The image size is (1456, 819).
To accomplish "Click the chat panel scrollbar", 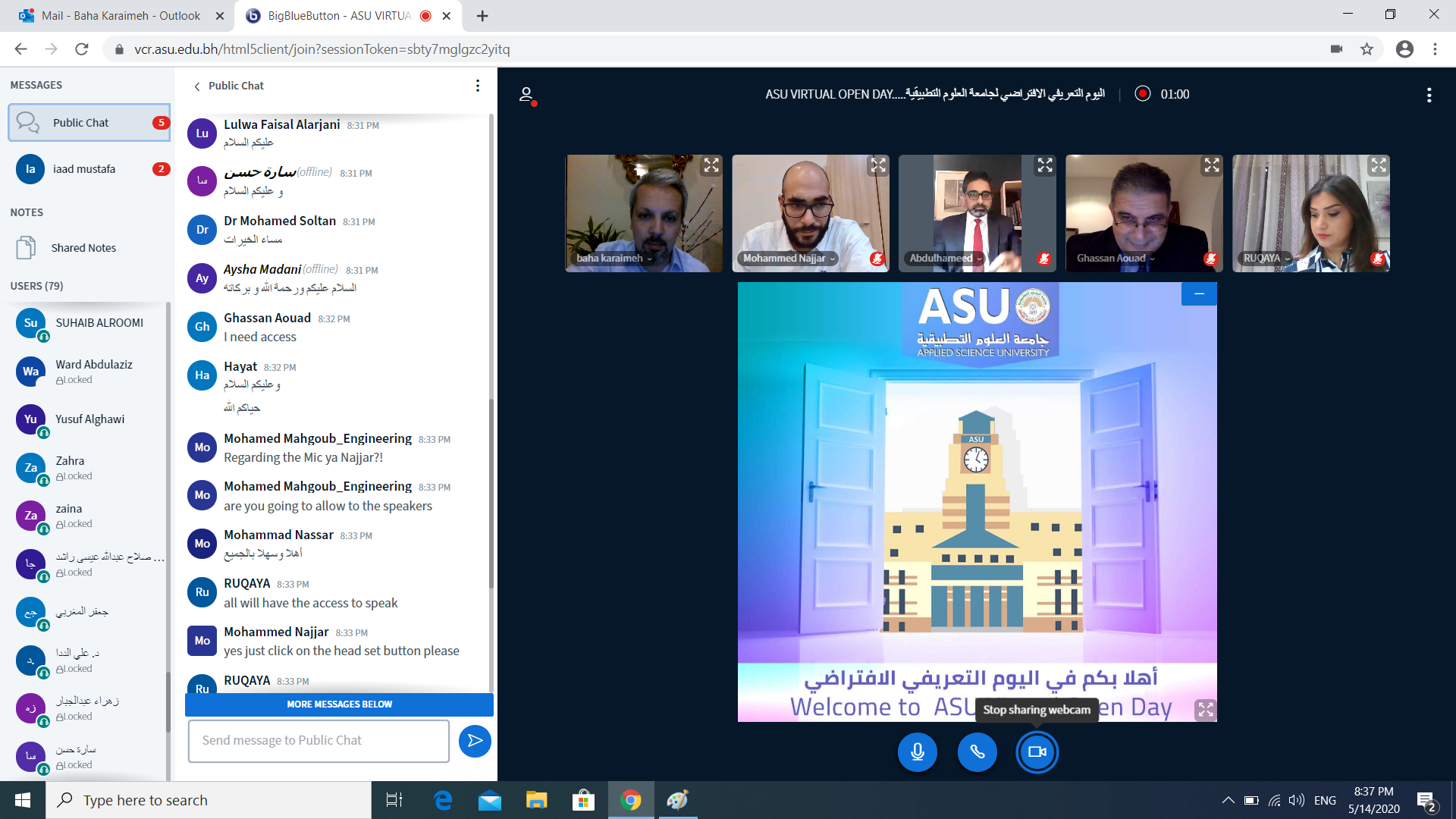I will 491,493.
